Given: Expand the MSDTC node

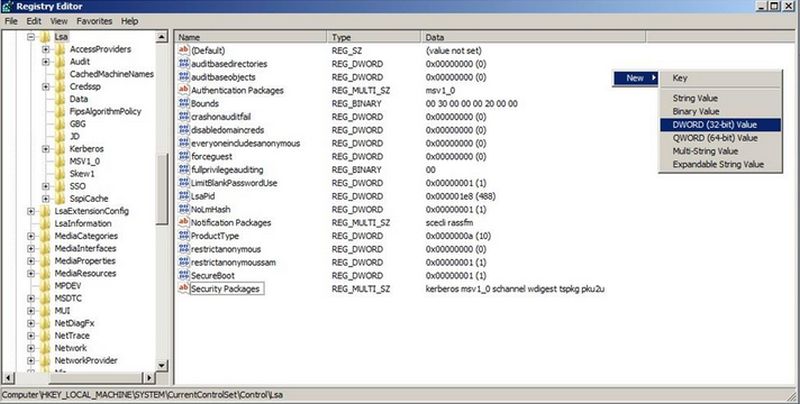Looking at the screenshot, I should 31,298.
